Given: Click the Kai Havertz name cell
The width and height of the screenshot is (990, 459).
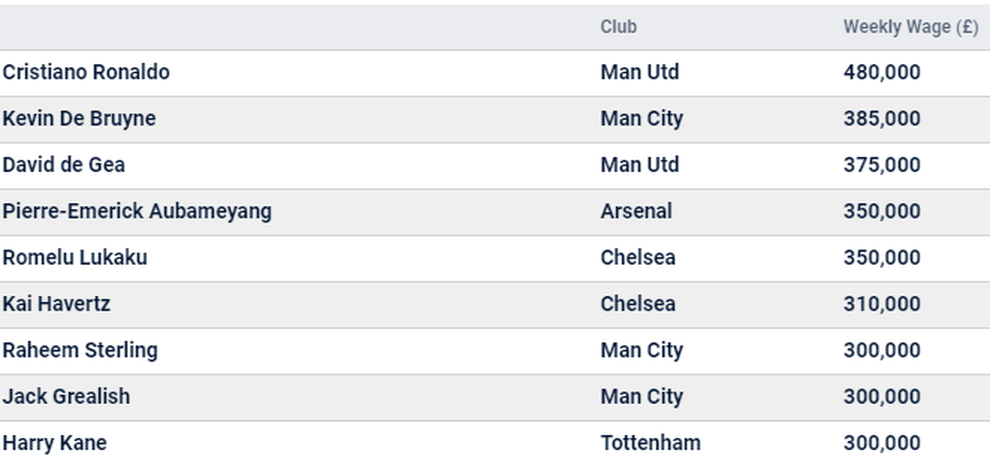Looking at the screenshot, I should pos(56,304).
